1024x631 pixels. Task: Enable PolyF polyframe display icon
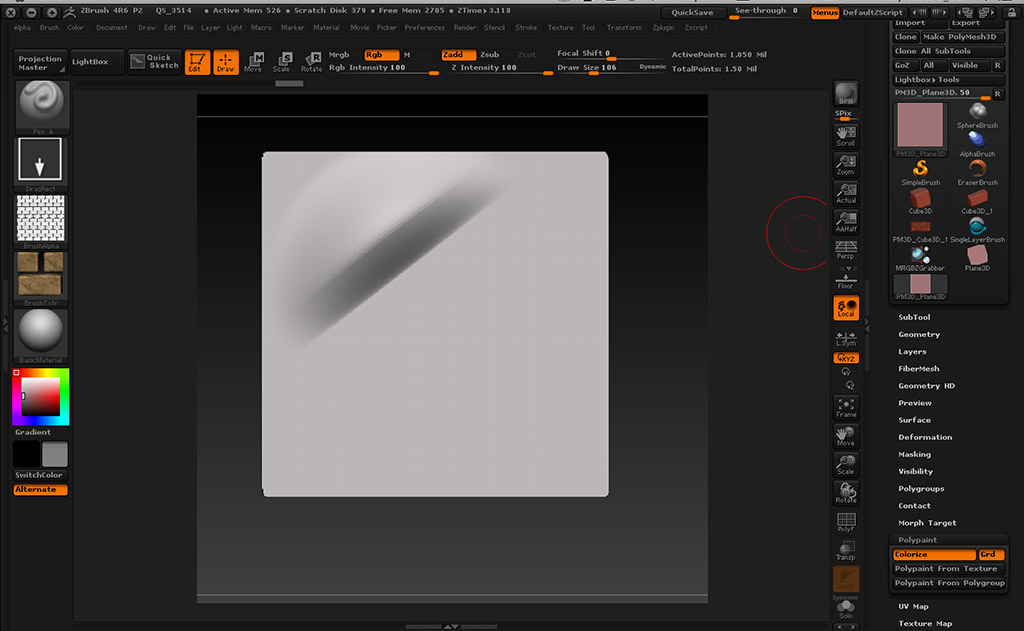point(846,523)
